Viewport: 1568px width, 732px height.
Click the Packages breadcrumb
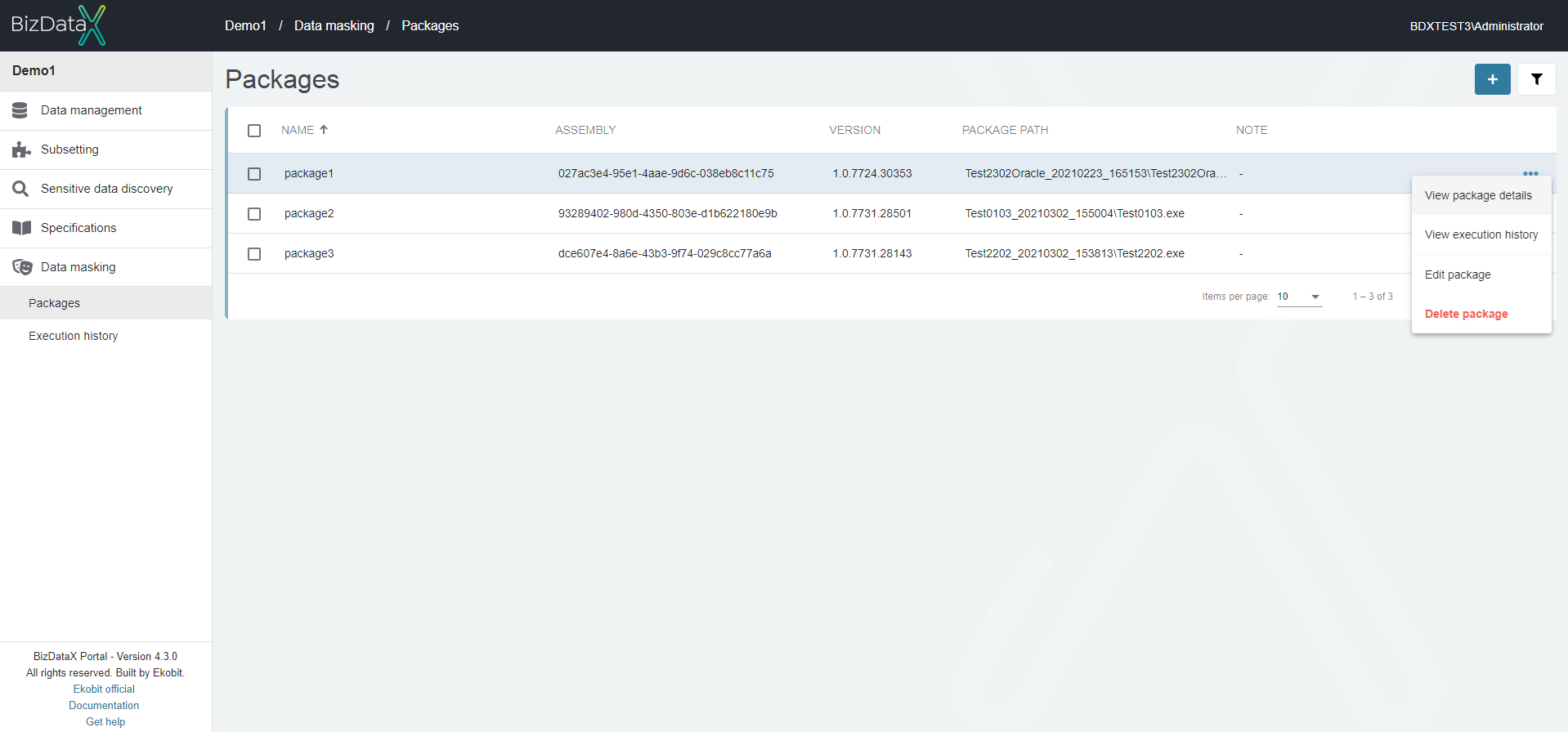coord(430,25)
